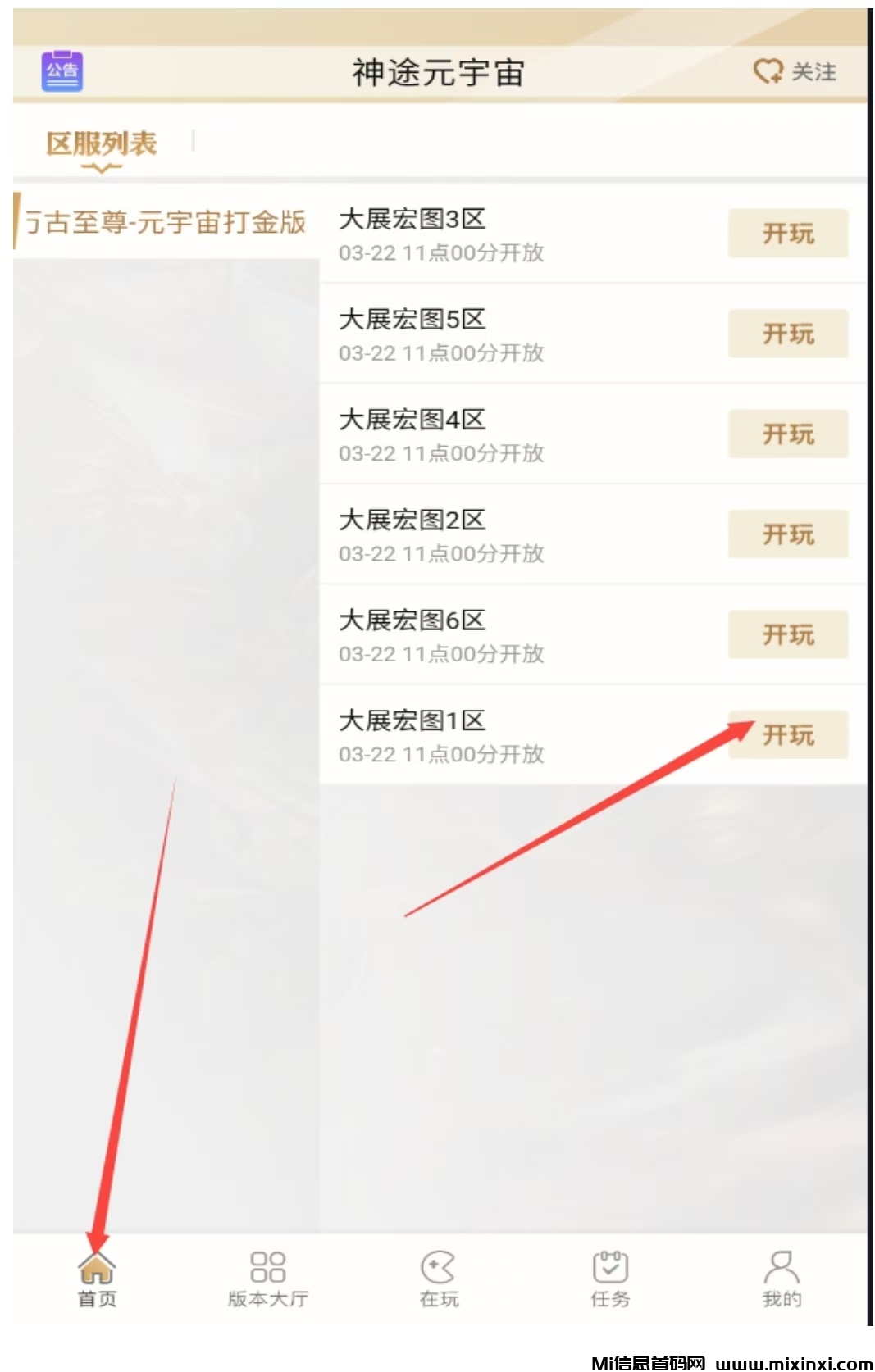Click 开玩 for 大展宏图5区
Viewport: 875px width, 1372px height.
click(x=788, y=334)
